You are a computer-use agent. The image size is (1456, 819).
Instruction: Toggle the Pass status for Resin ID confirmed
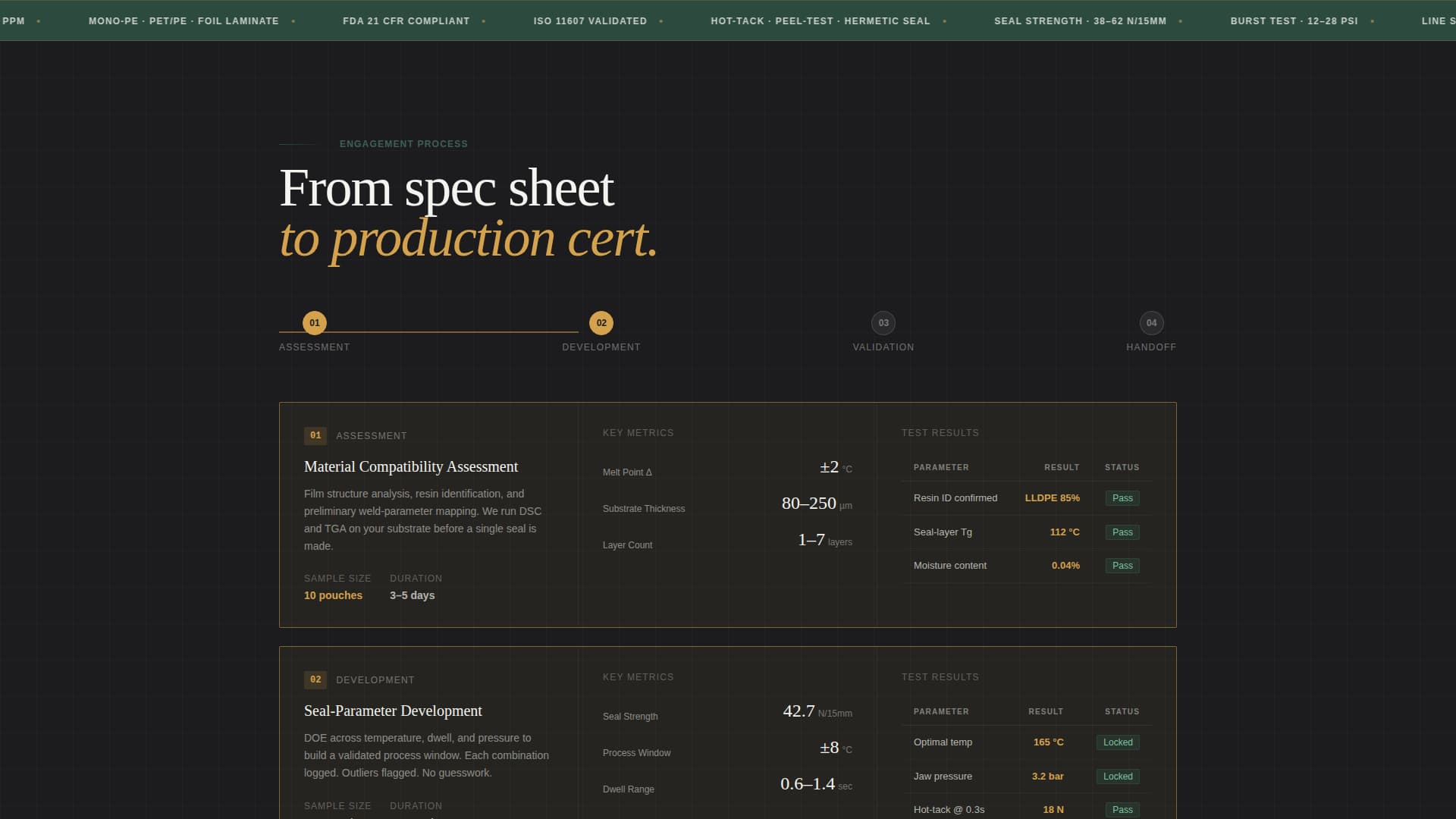point(1122,498)
